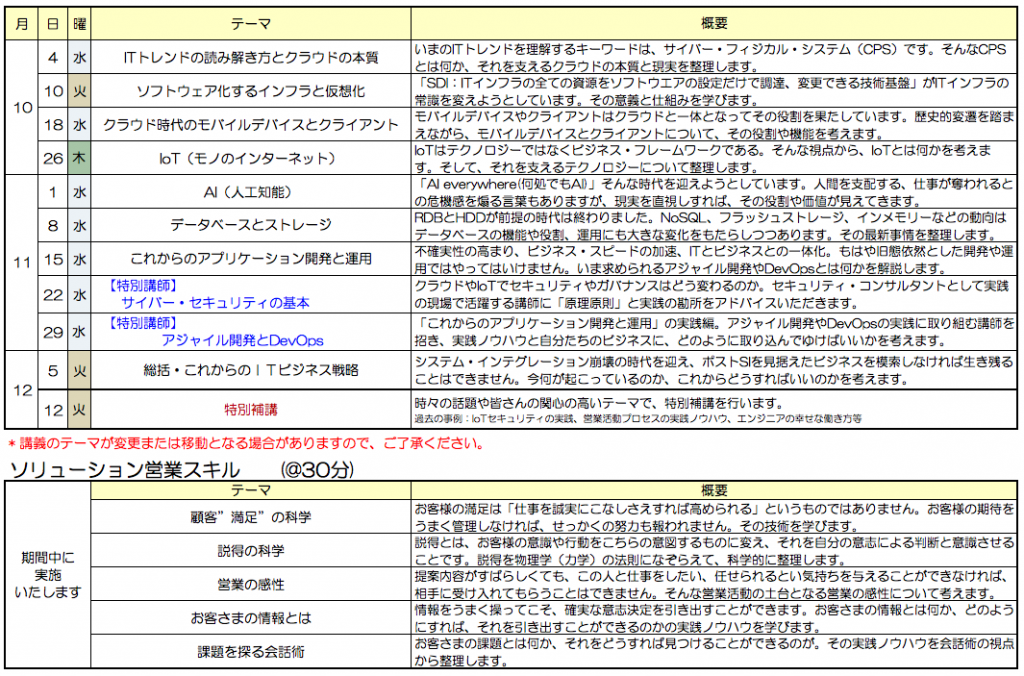Select the green 木 weekday cell
The width and height of the screenshot is (1024, 676).
tap(79, 158)
